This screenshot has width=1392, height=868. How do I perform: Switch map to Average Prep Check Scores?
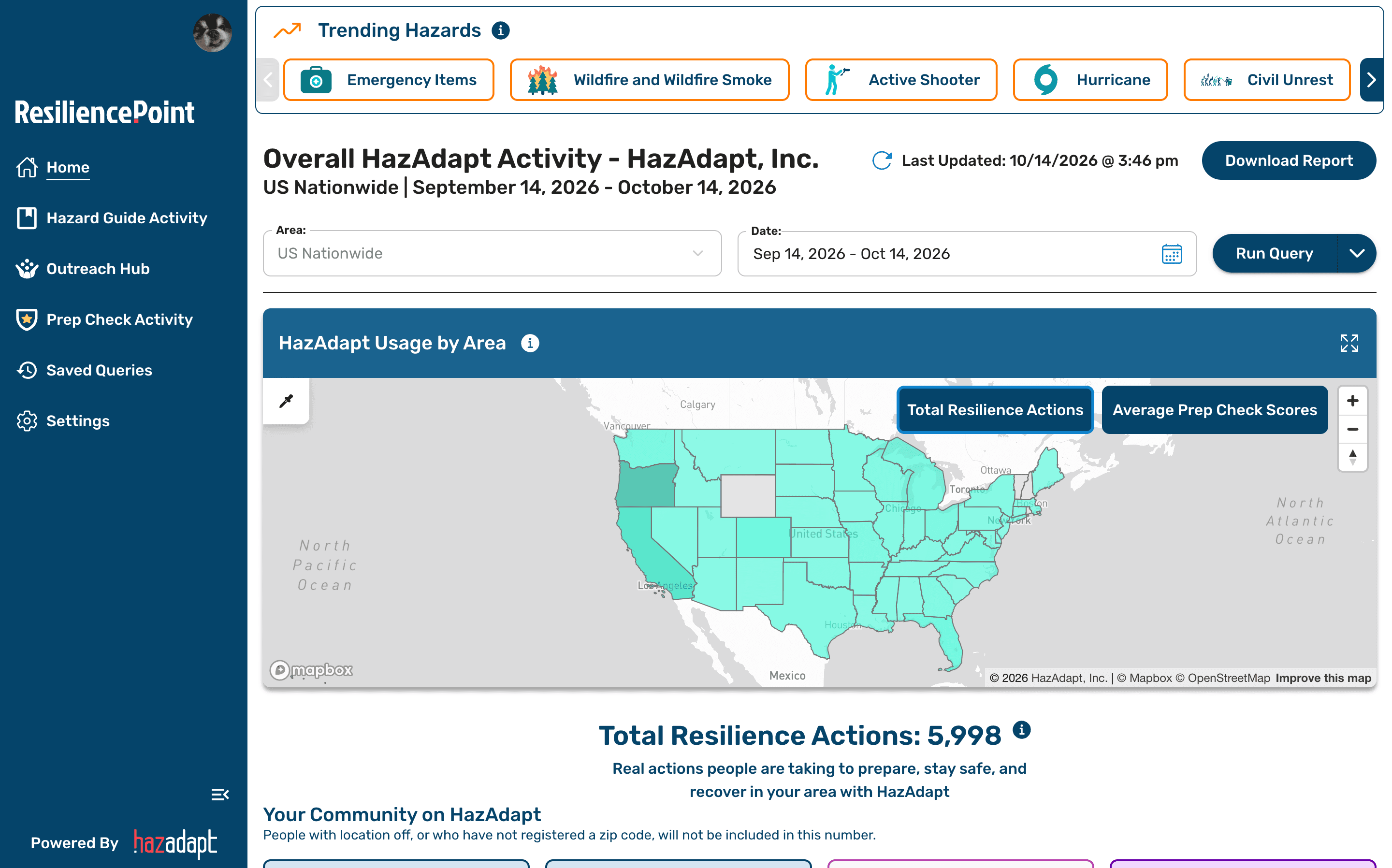(x=1215, y=410)
